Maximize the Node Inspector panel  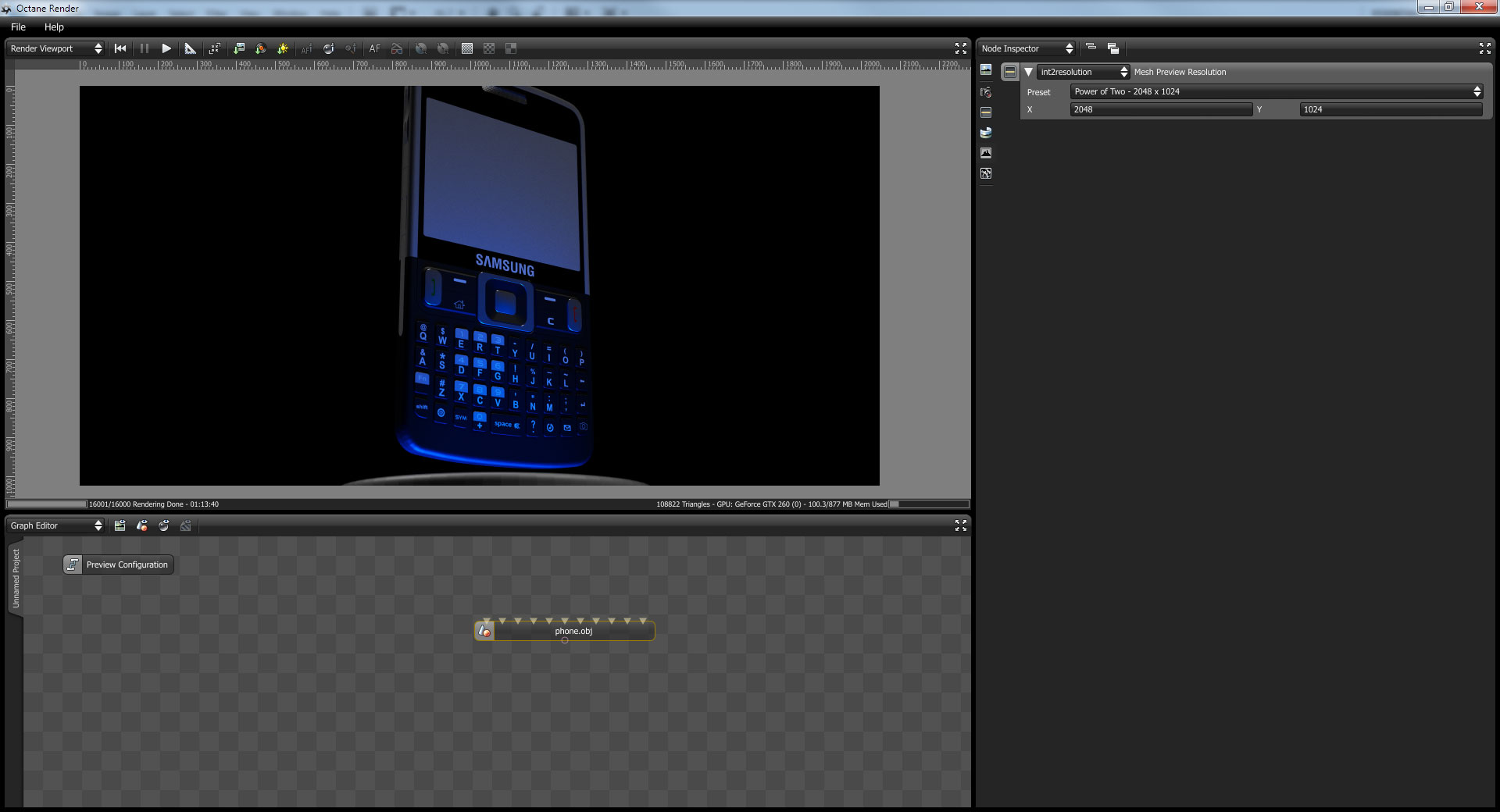(1485, 48)
